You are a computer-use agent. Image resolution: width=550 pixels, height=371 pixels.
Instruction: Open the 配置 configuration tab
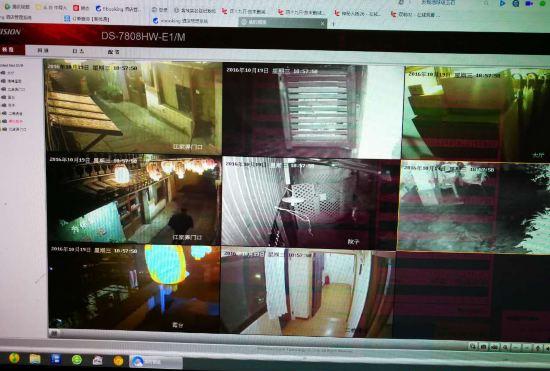(113, 52)
